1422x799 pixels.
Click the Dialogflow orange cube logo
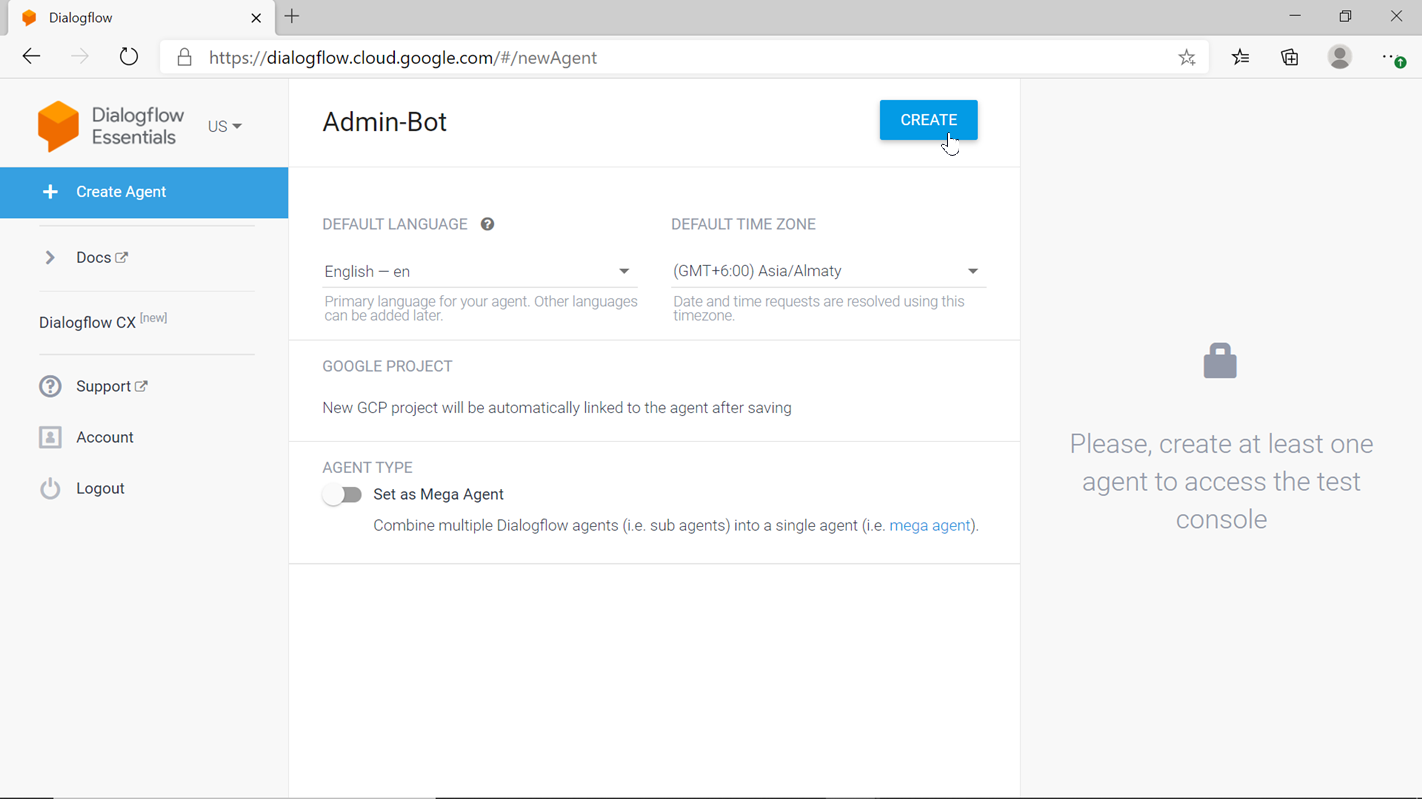(x=58, y=126)
